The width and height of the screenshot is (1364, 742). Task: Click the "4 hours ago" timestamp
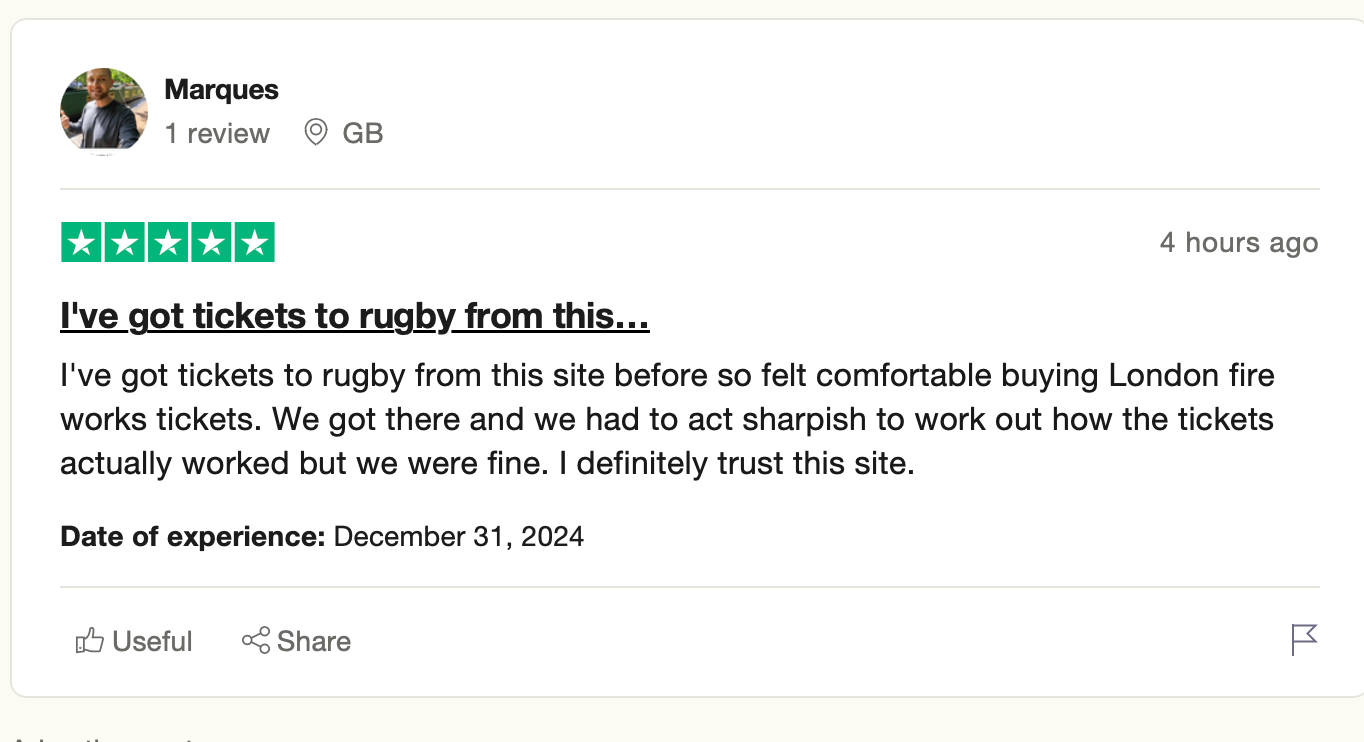pos(1238,243)
